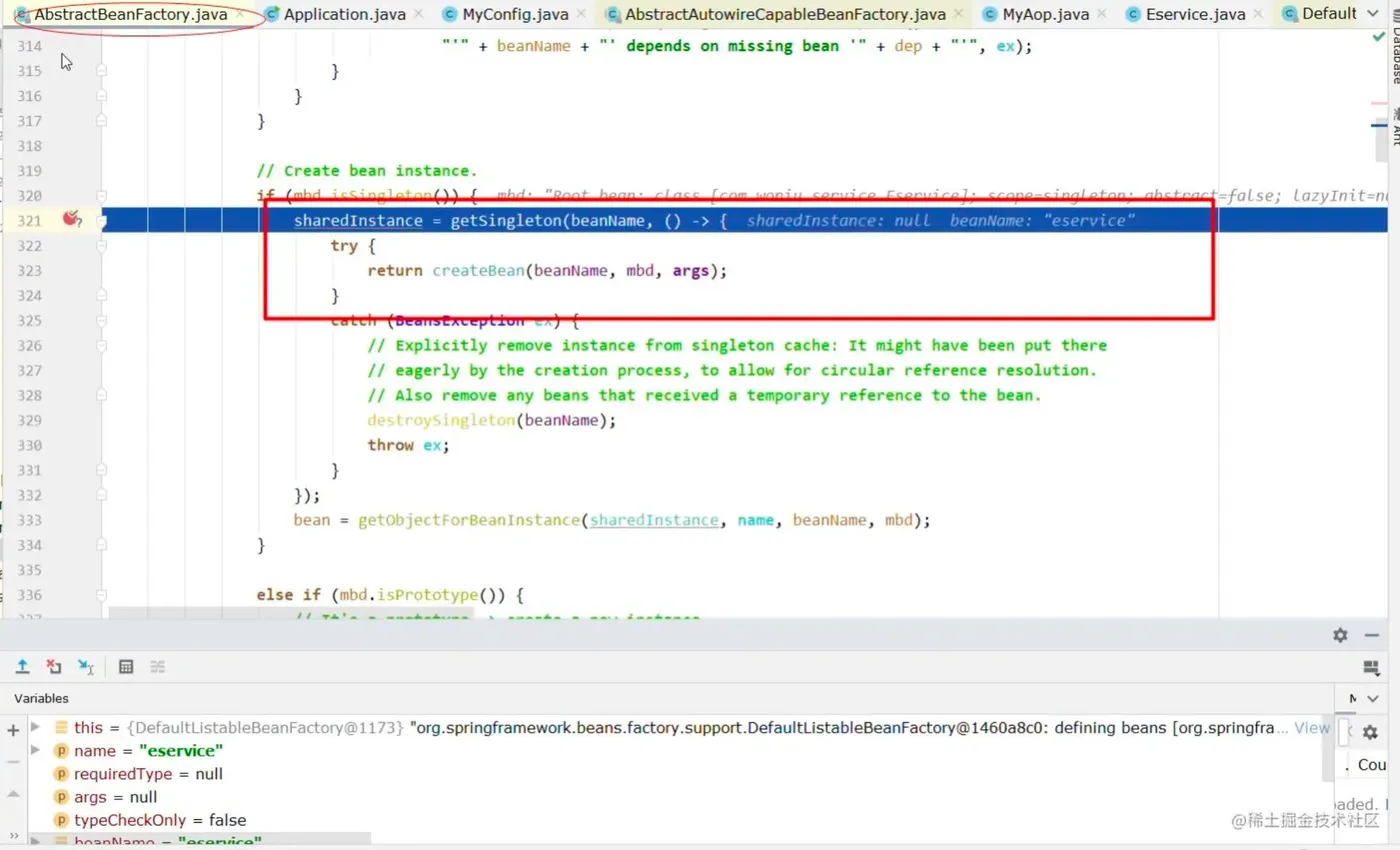This screenshot has height=850, width=1400.
Task: Select the 'typeCheckOnly = false' variable row
Action: (680, 820)
